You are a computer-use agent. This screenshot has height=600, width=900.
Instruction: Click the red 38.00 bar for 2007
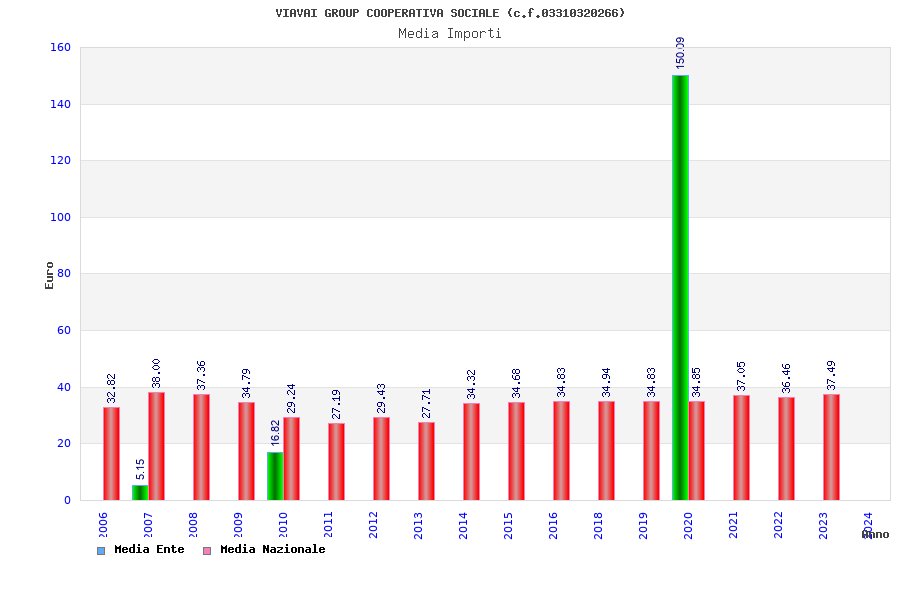pyautogui.click(x=156, y=446)
